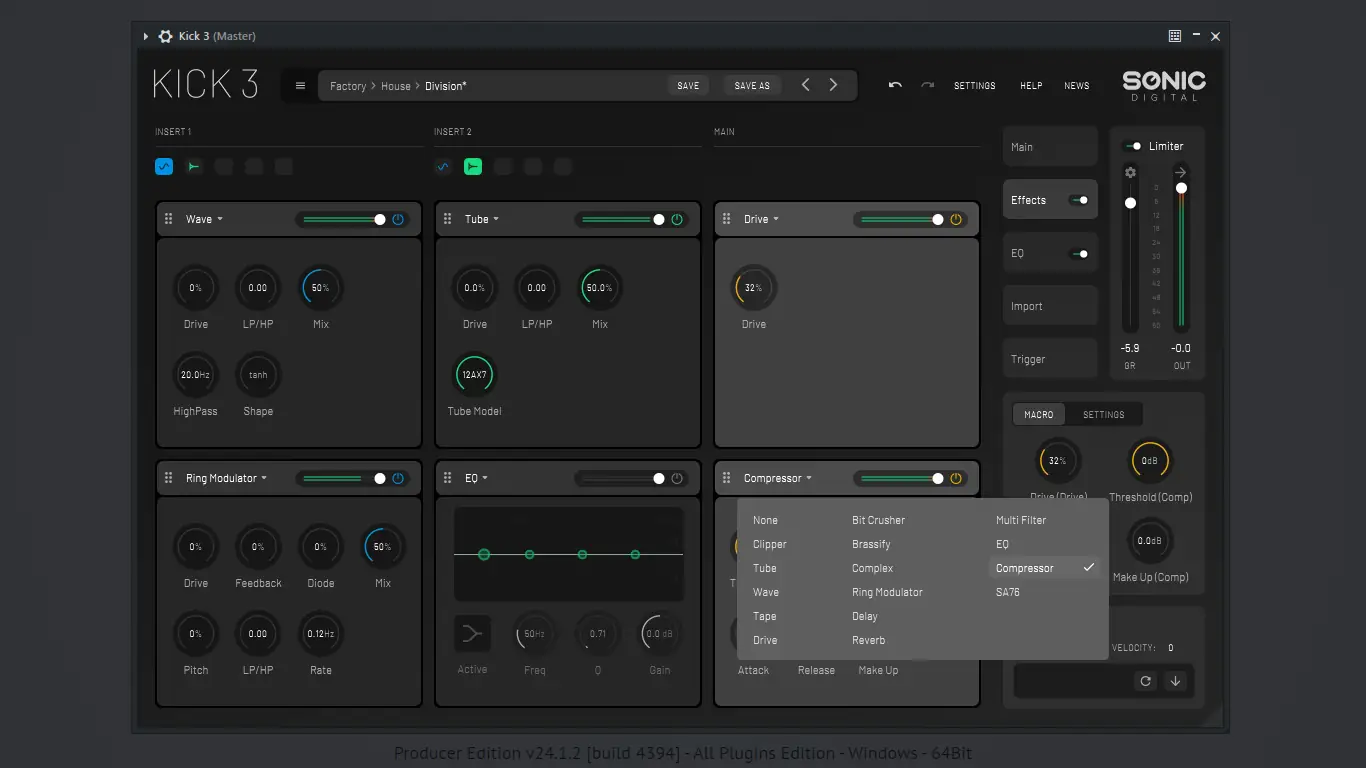The height and width of the screenshot is (768, 1366).
Task: Click the EQ band Active filter-shape icon
Action: (473, 633)
